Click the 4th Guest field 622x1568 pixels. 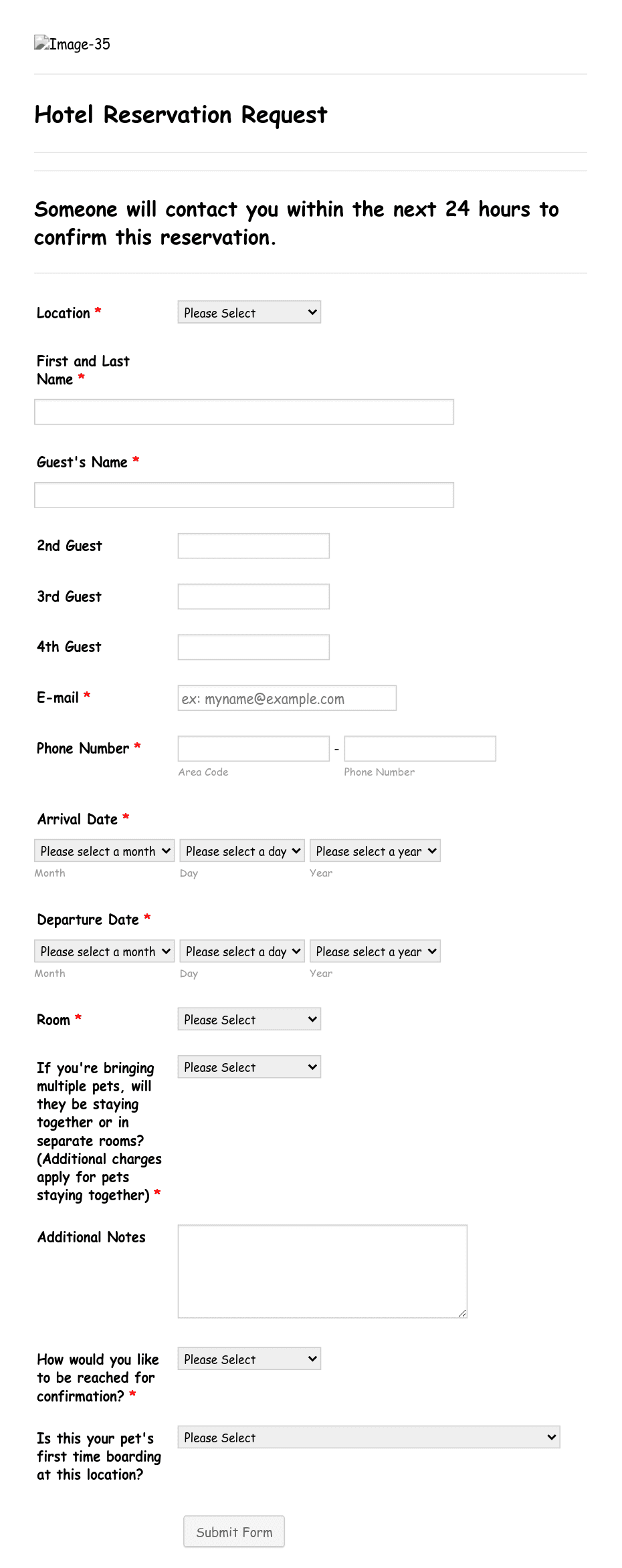coord(252,647)
